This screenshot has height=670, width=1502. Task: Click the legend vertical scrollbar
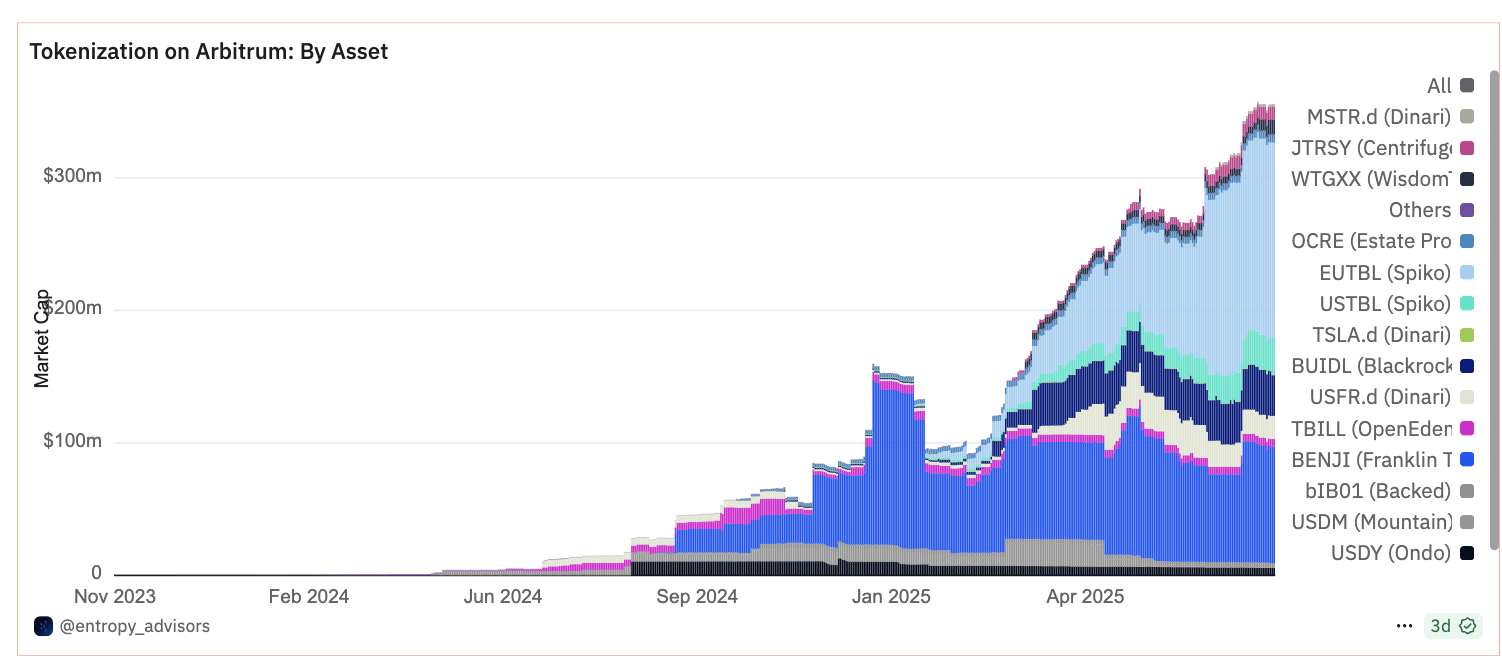click(x=1494, y=310)
